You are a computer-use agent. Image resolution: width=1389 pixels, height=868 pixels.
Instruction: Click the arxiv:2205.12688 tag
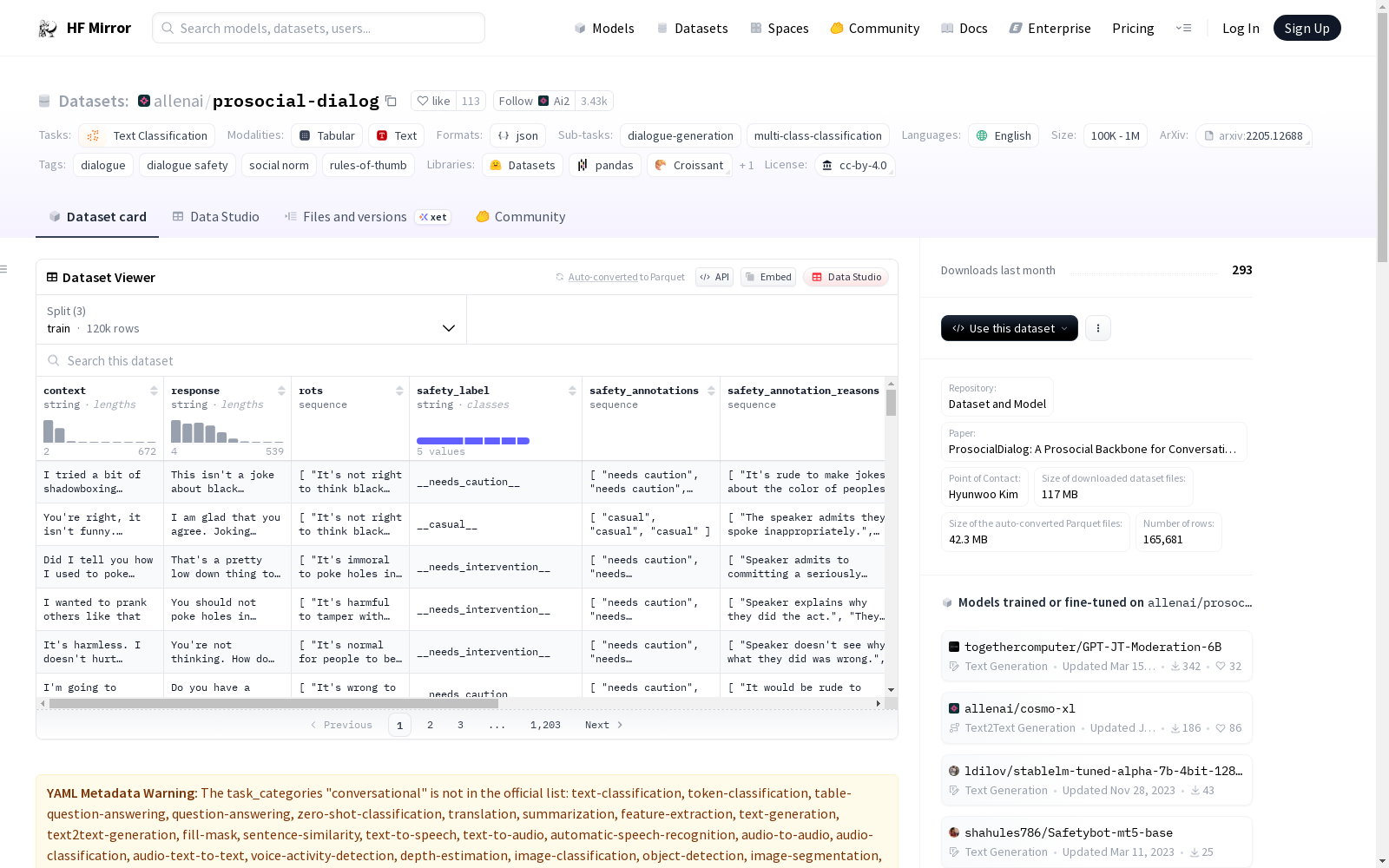(x=1254, y=135)
